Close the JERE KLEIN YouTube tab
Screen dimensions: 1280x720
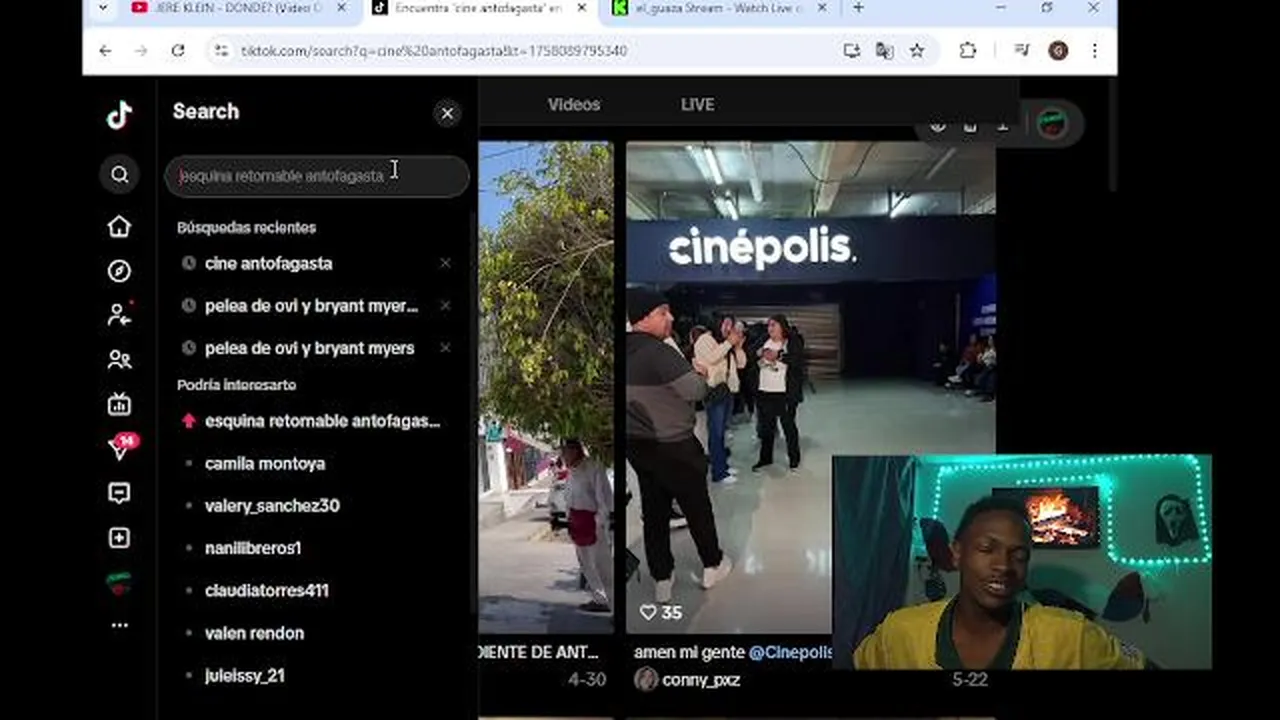pyautogui.click(x=341, y=8)
